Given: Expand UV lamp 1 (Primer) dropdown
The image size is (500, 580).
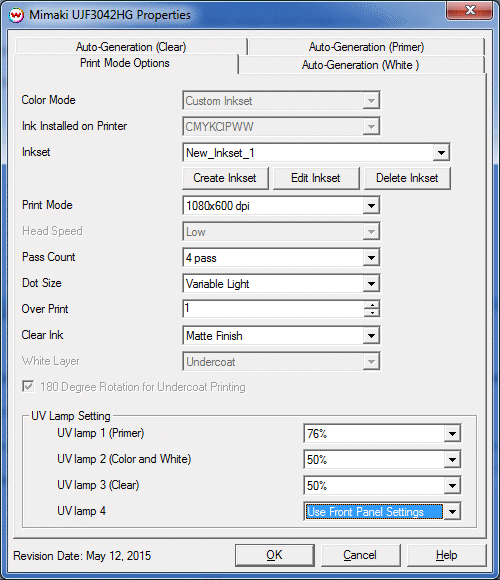Looking at the screenshot, I should [452, 434].
